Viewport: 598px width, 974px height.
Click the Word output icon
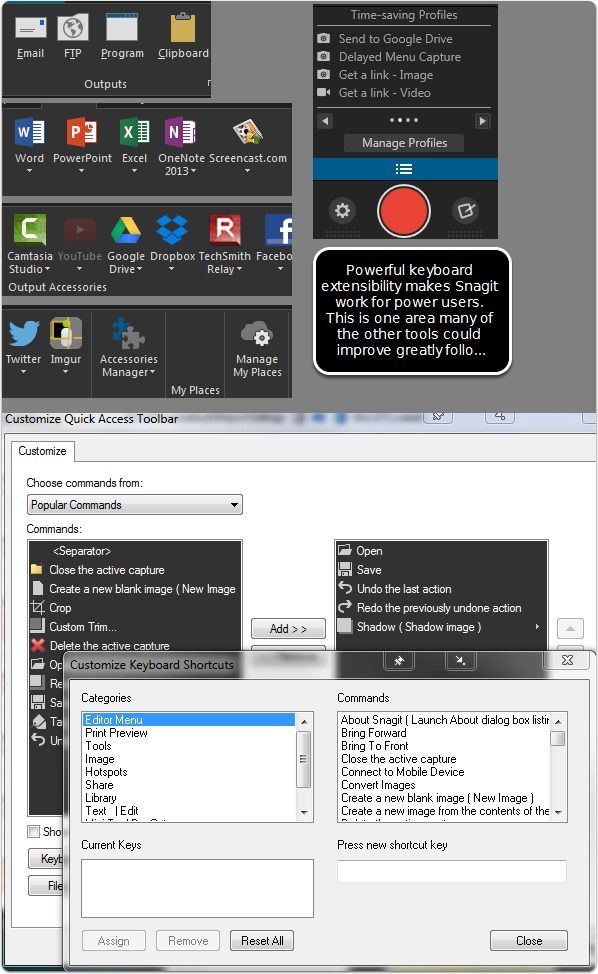pos(30,133)
